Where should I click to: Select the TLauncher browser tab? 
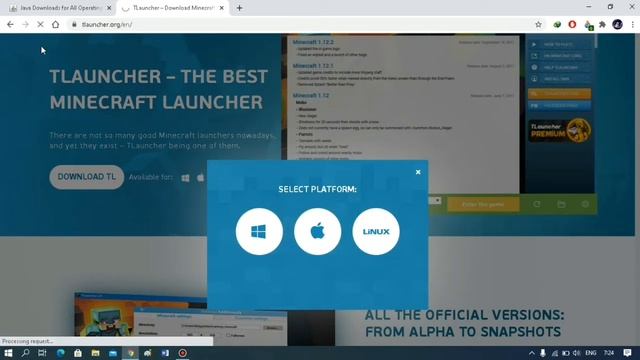click(x=172, y=8)
